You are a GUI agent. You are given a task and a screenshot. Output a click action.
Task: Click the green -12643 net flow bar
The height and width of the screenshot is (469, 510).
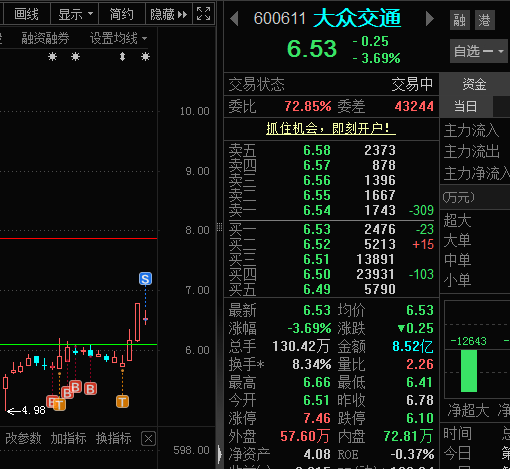pos(469,371)
